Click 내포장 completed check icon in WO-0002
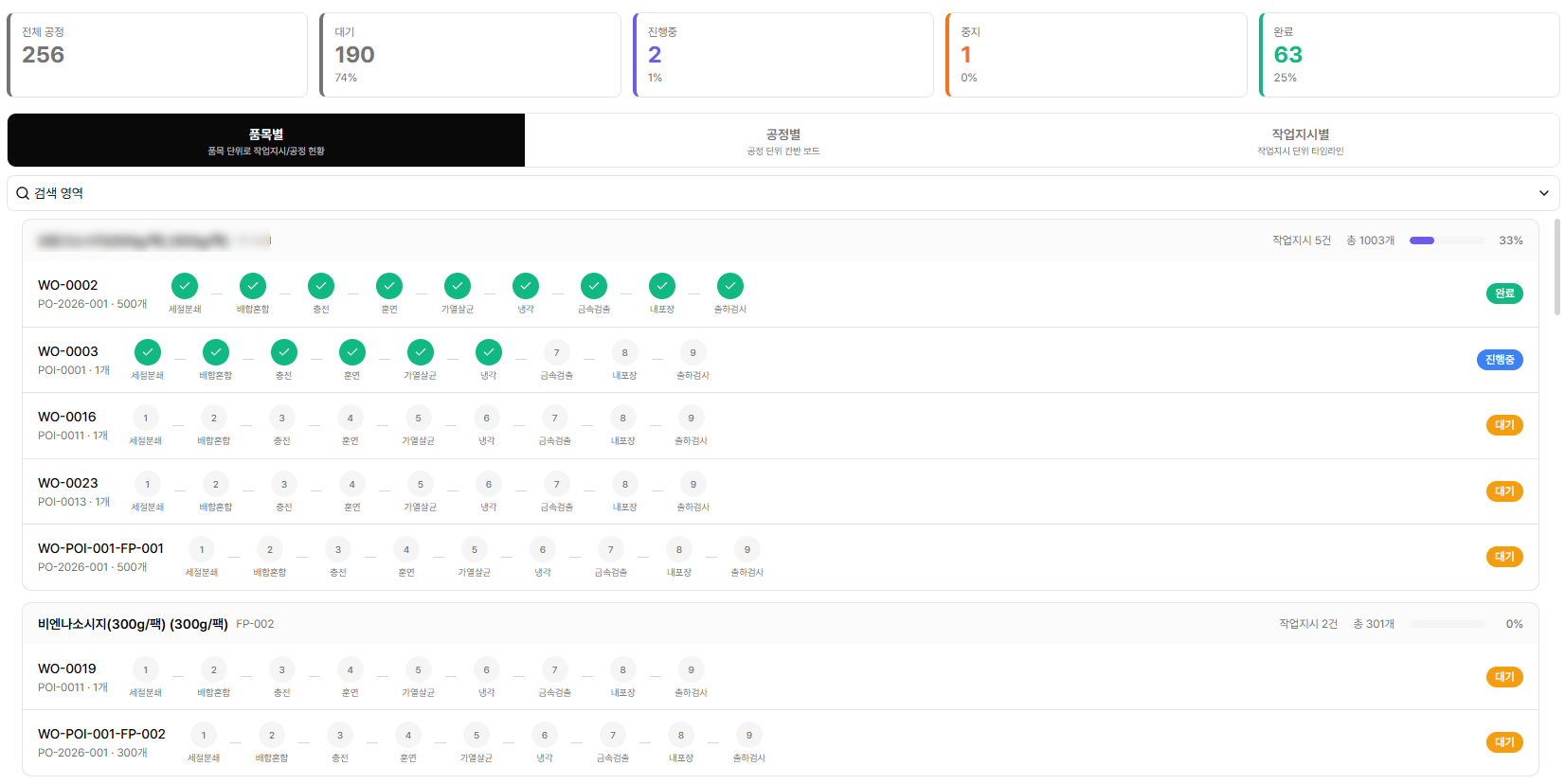 (662, 286)
